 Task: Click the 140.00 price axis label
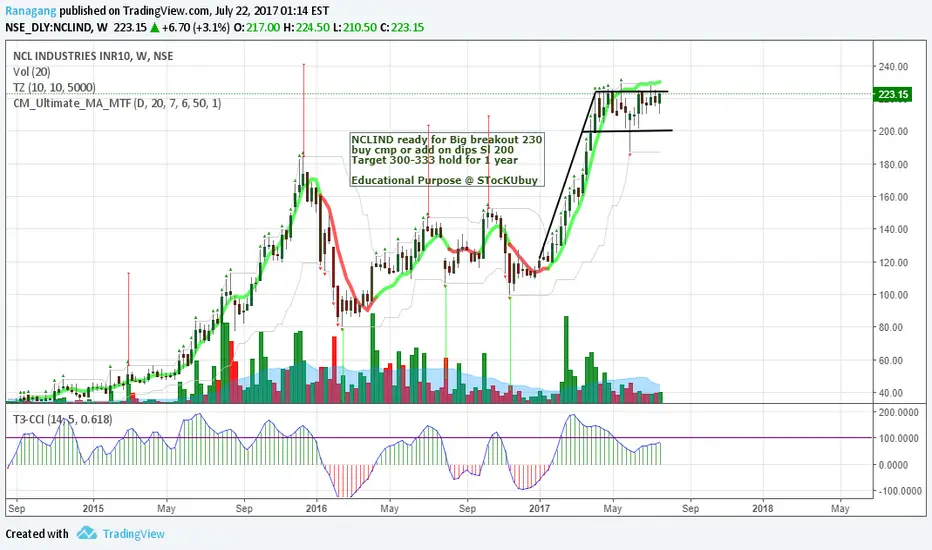[x=893, y=229]
